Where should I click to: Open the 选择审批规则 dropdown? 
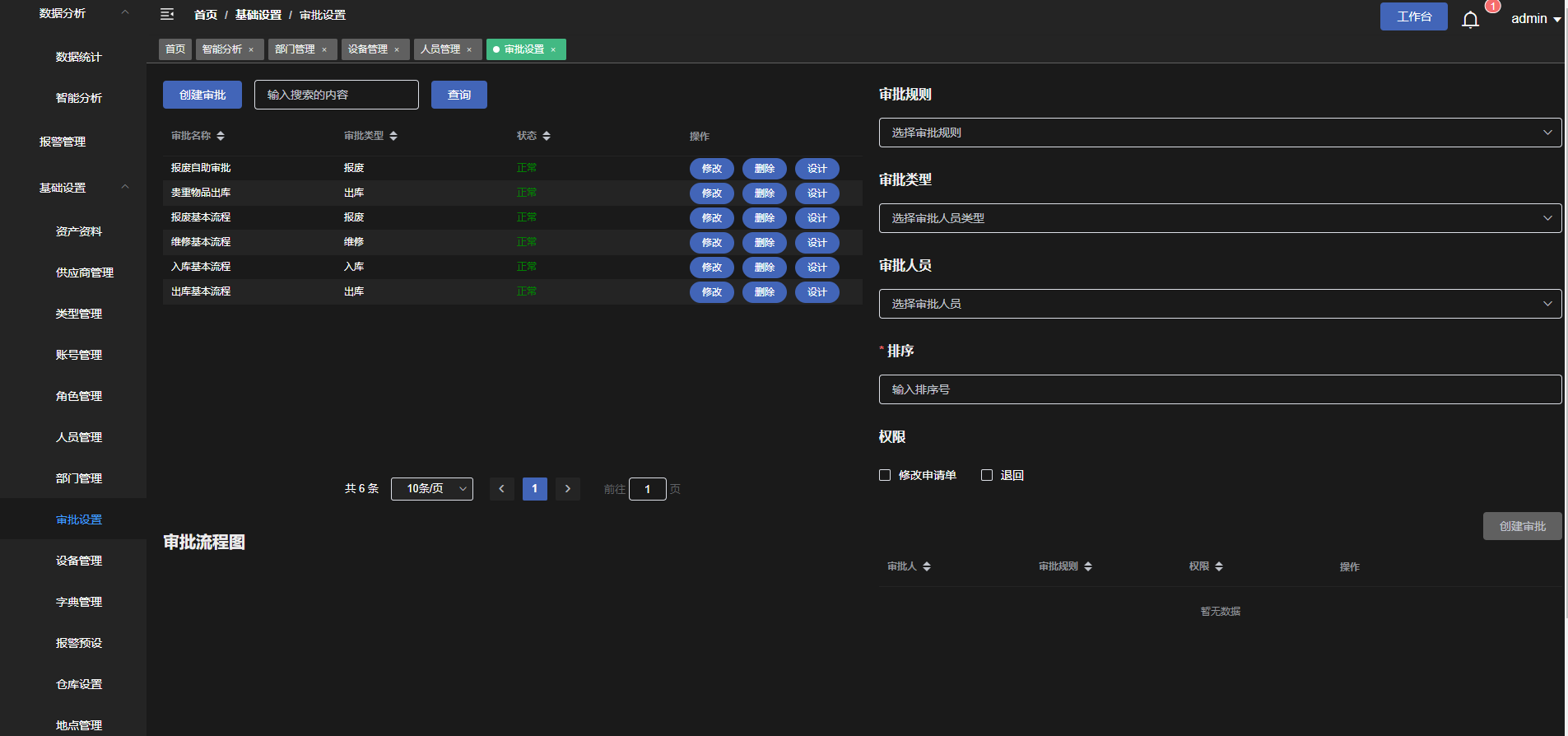pos(1220,133)
